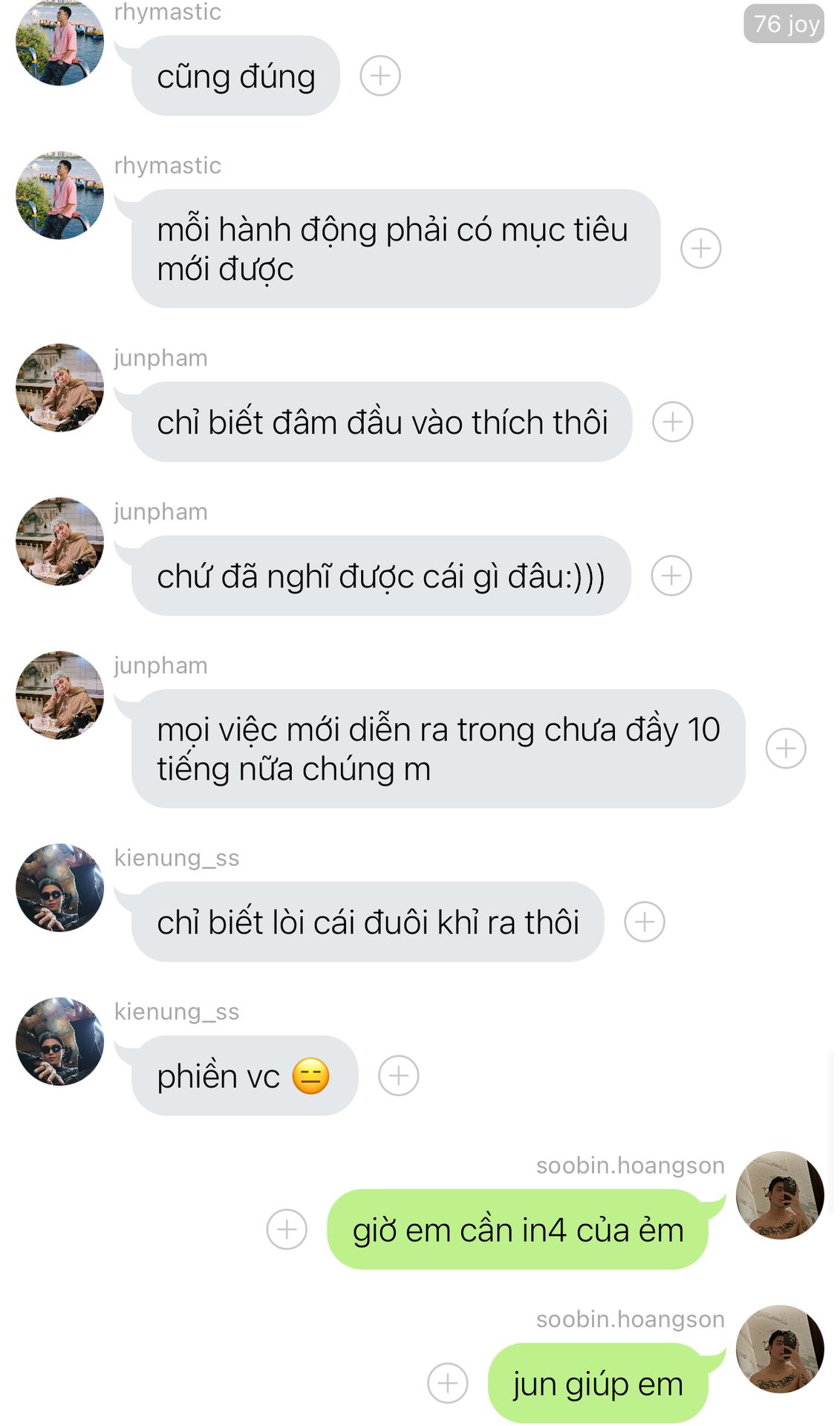The image size is (840, 1426).
Task: Open the '76 joy' badge
Action: click(x=784, y=24)
